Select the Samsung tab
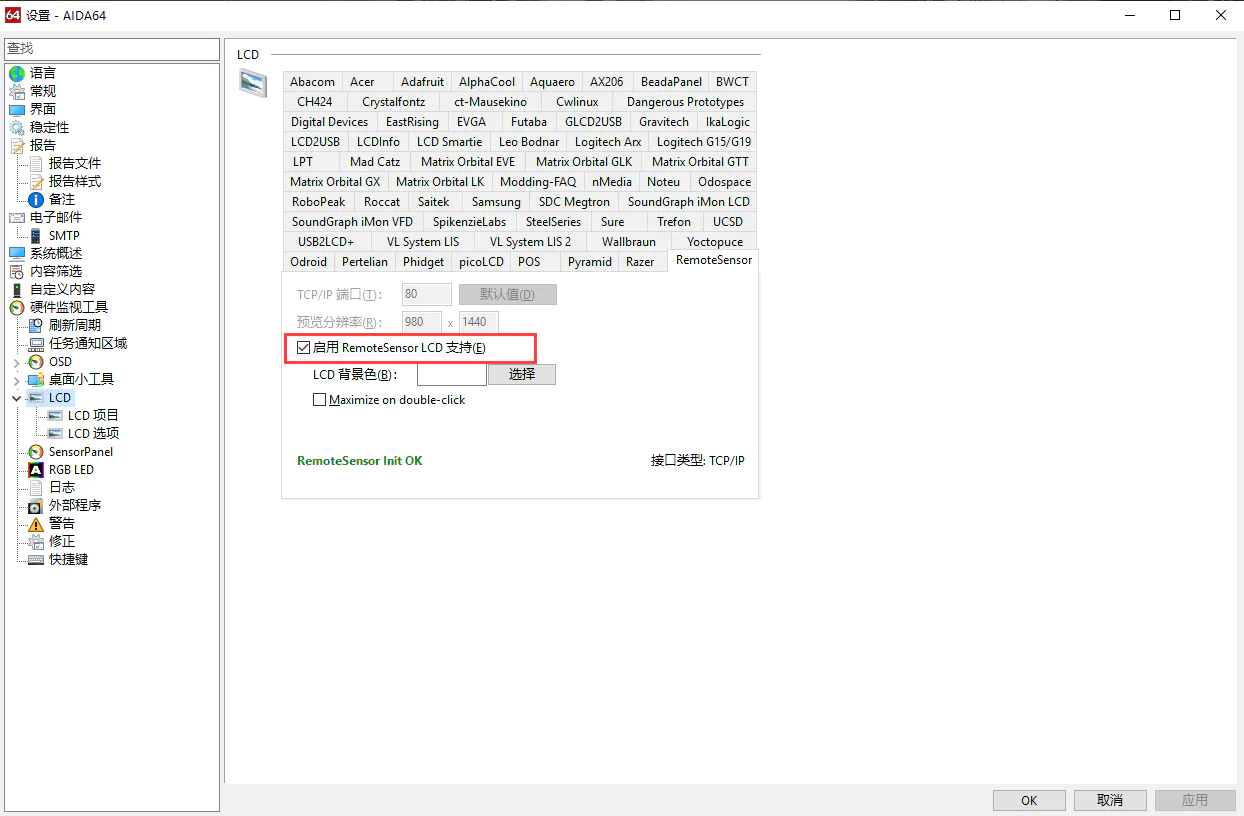The width and height of the screenshot is (1244, 816). click(497, 202)
